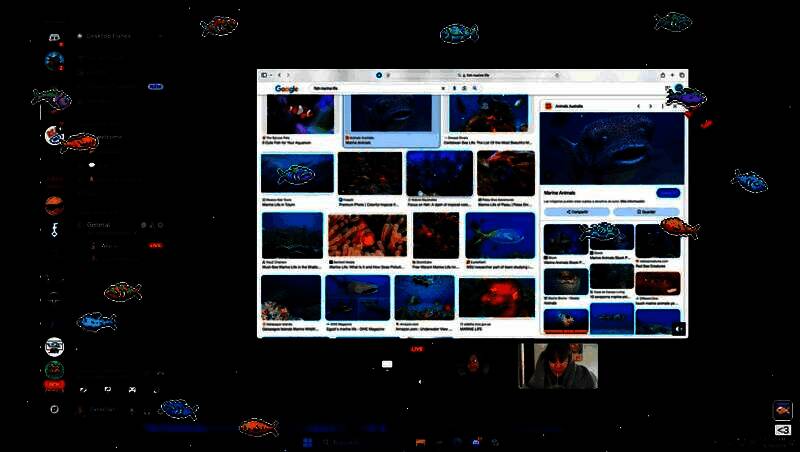Click the share icon below the fish button

point(783,430)
